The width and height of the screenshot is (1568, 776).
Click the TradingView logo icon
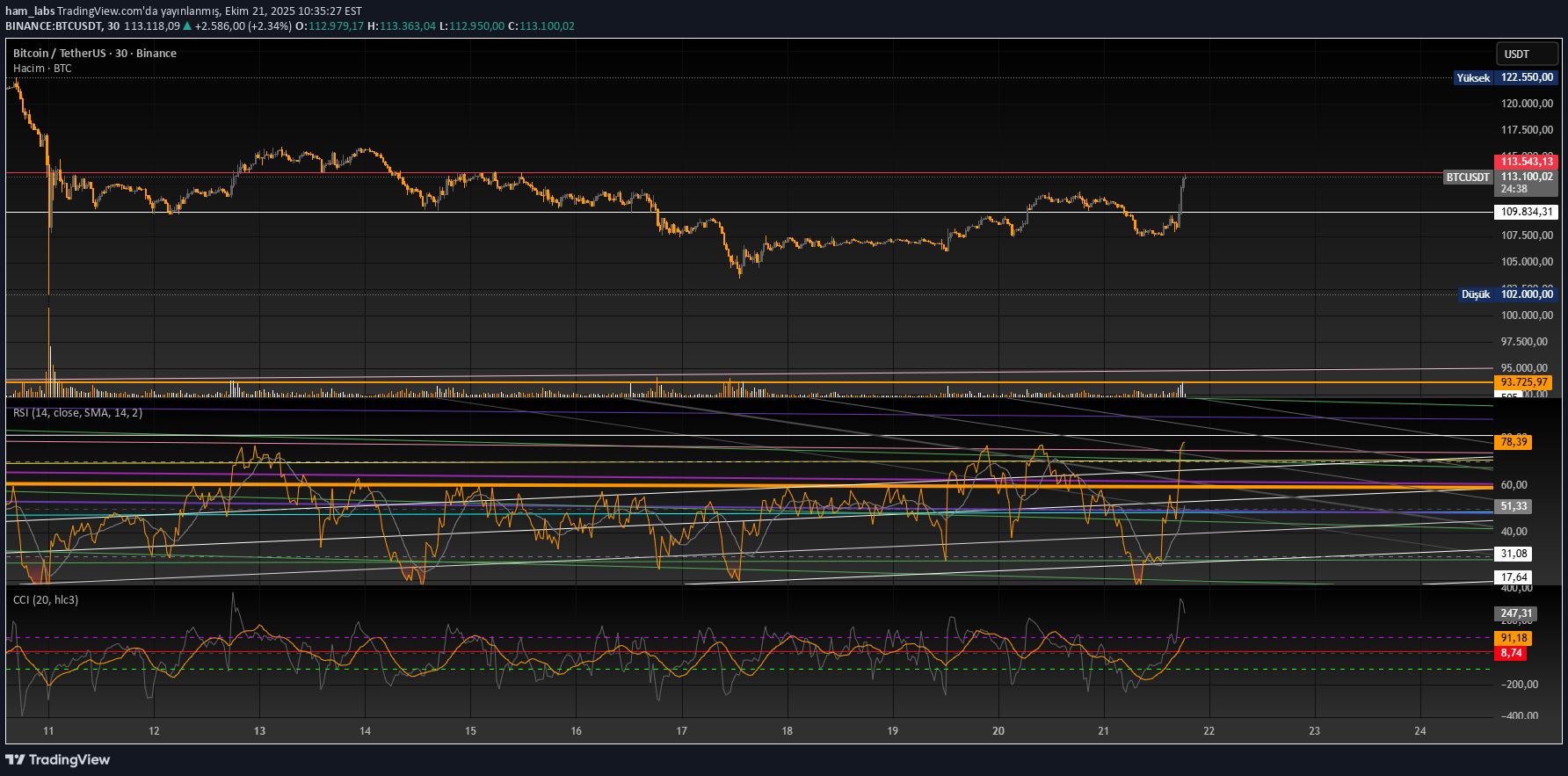tap(15, 759)
